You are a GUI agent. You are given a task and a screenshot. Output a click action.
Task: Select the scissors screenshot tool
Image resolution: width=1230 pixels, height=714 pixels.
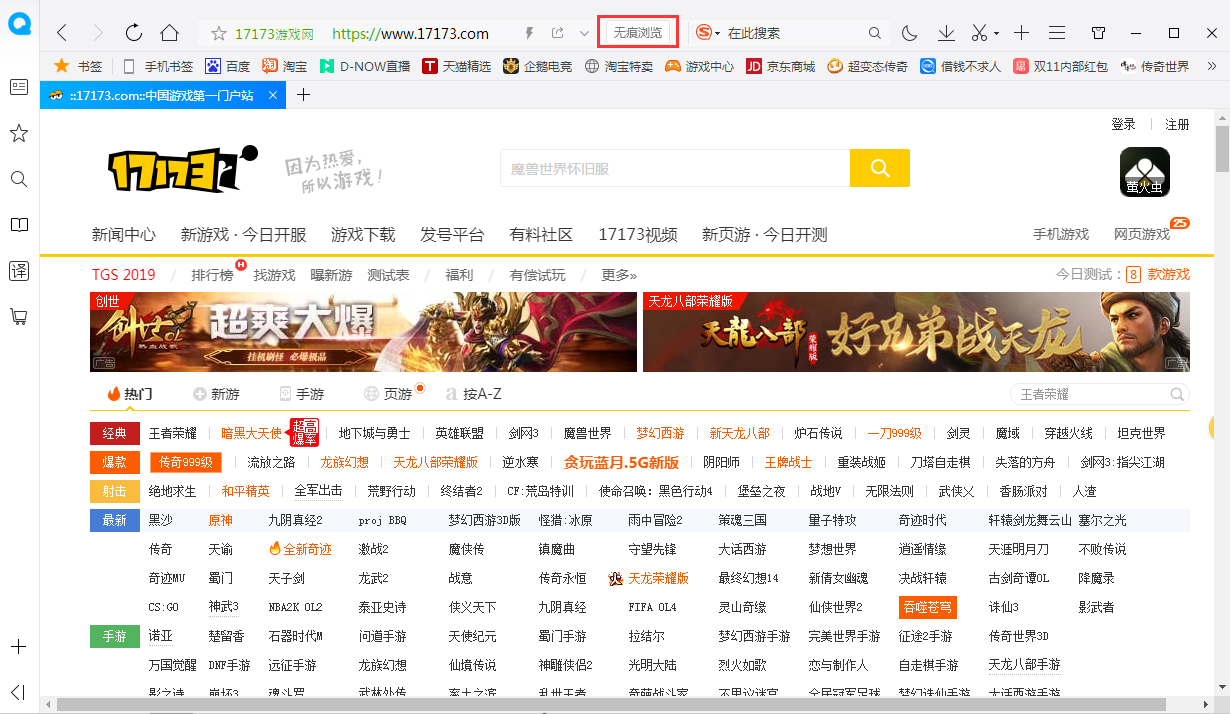tap(978, 33)
